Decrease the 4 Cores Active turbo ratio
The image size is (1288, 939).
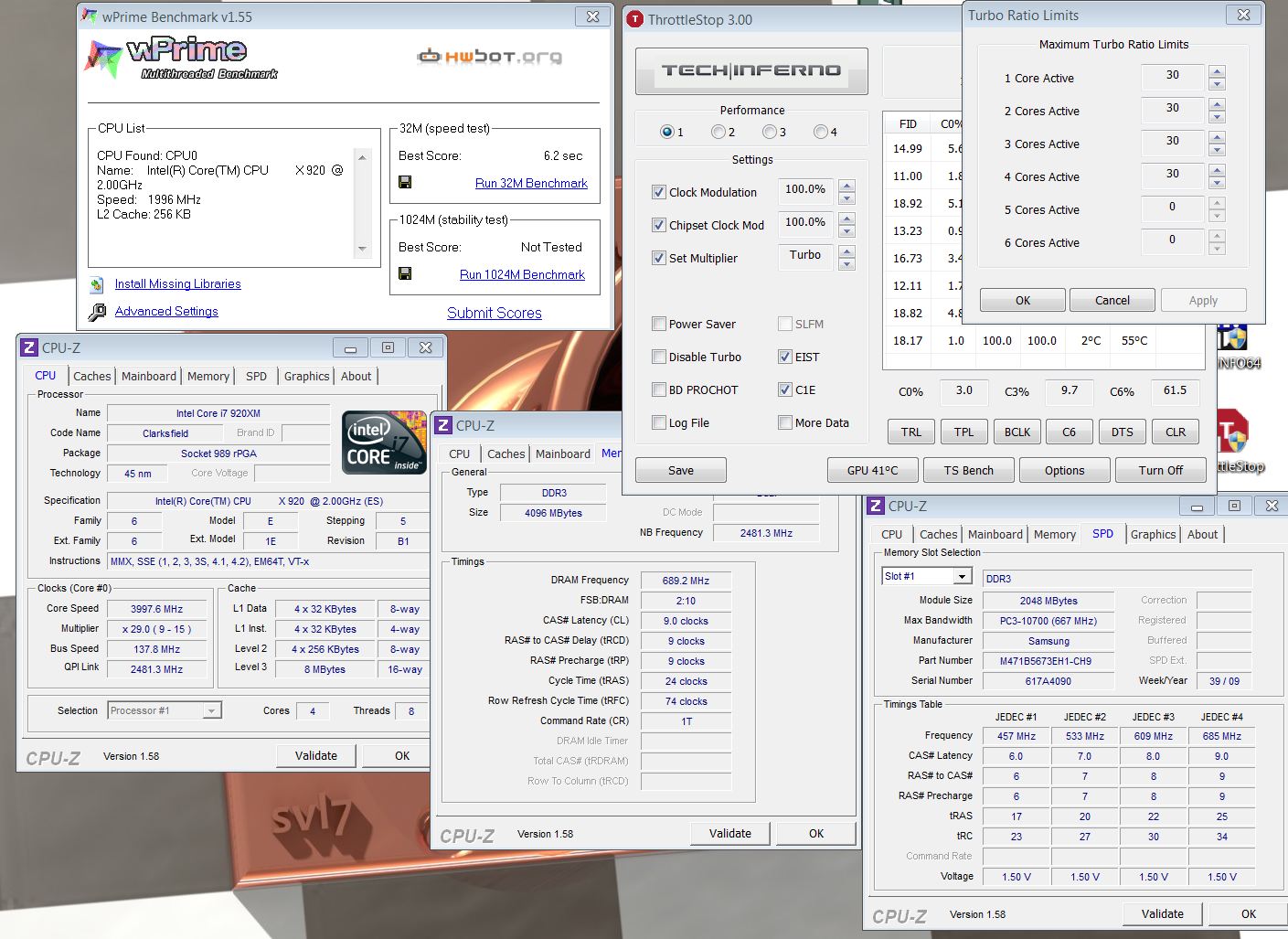coord(1217,182)
